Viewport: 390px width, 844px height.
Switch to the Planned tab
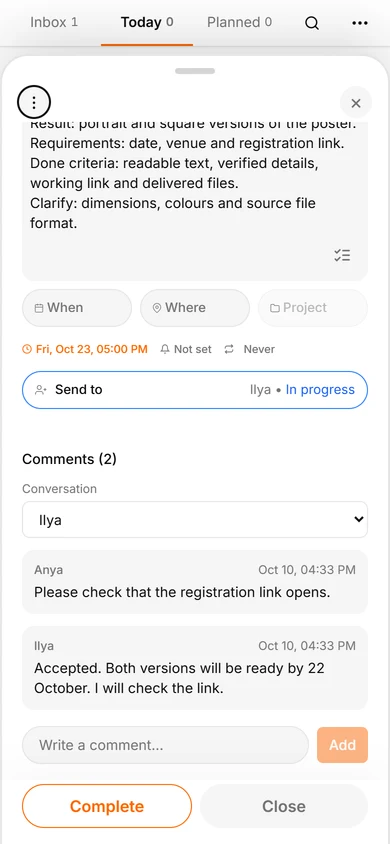(x=239, y=23)
